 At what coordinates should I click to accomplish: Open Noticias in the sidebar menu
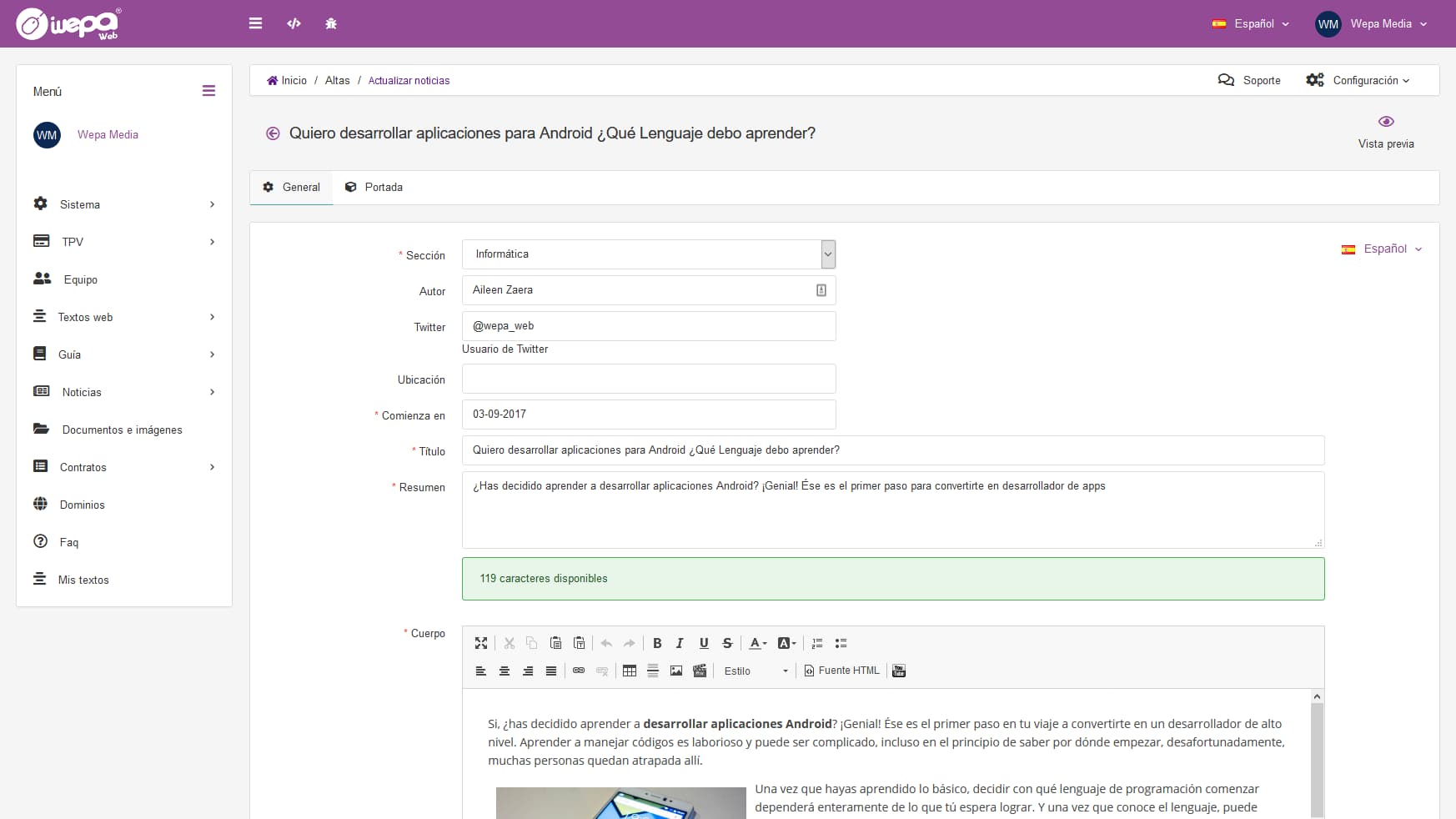pyautogui.click(x=82, y=392)
